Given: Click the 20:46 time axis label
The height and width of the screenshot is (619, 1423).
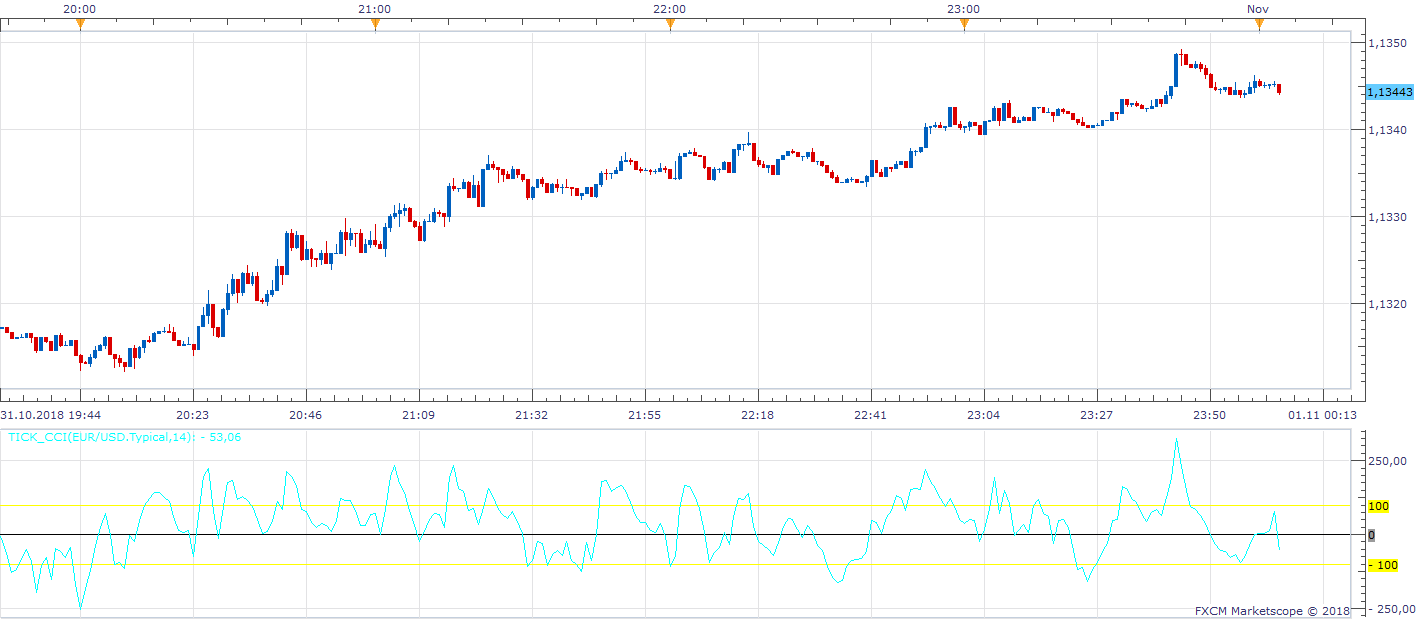Looking at the screenshot, I should (306, 414).
